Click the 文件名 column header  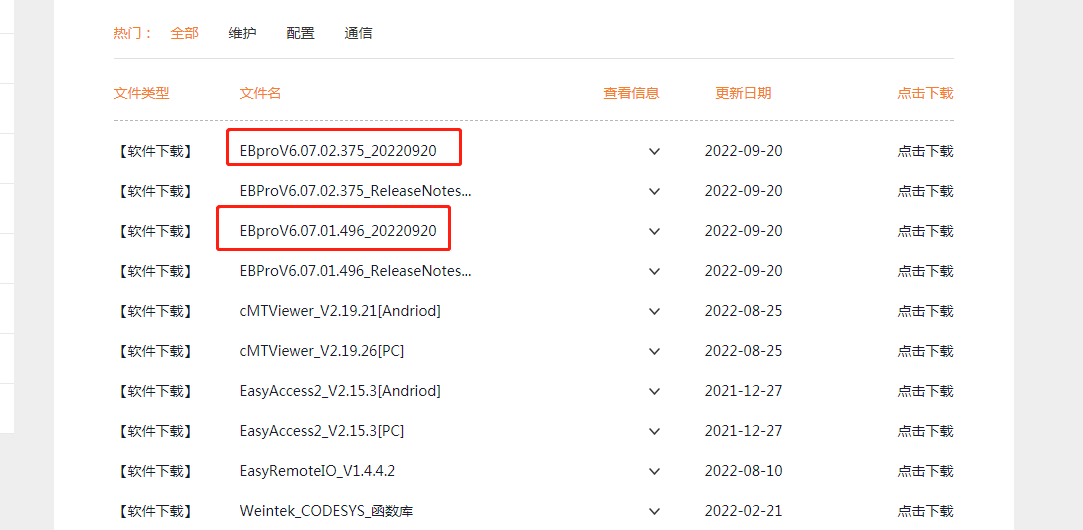click(x=260, y=93)
